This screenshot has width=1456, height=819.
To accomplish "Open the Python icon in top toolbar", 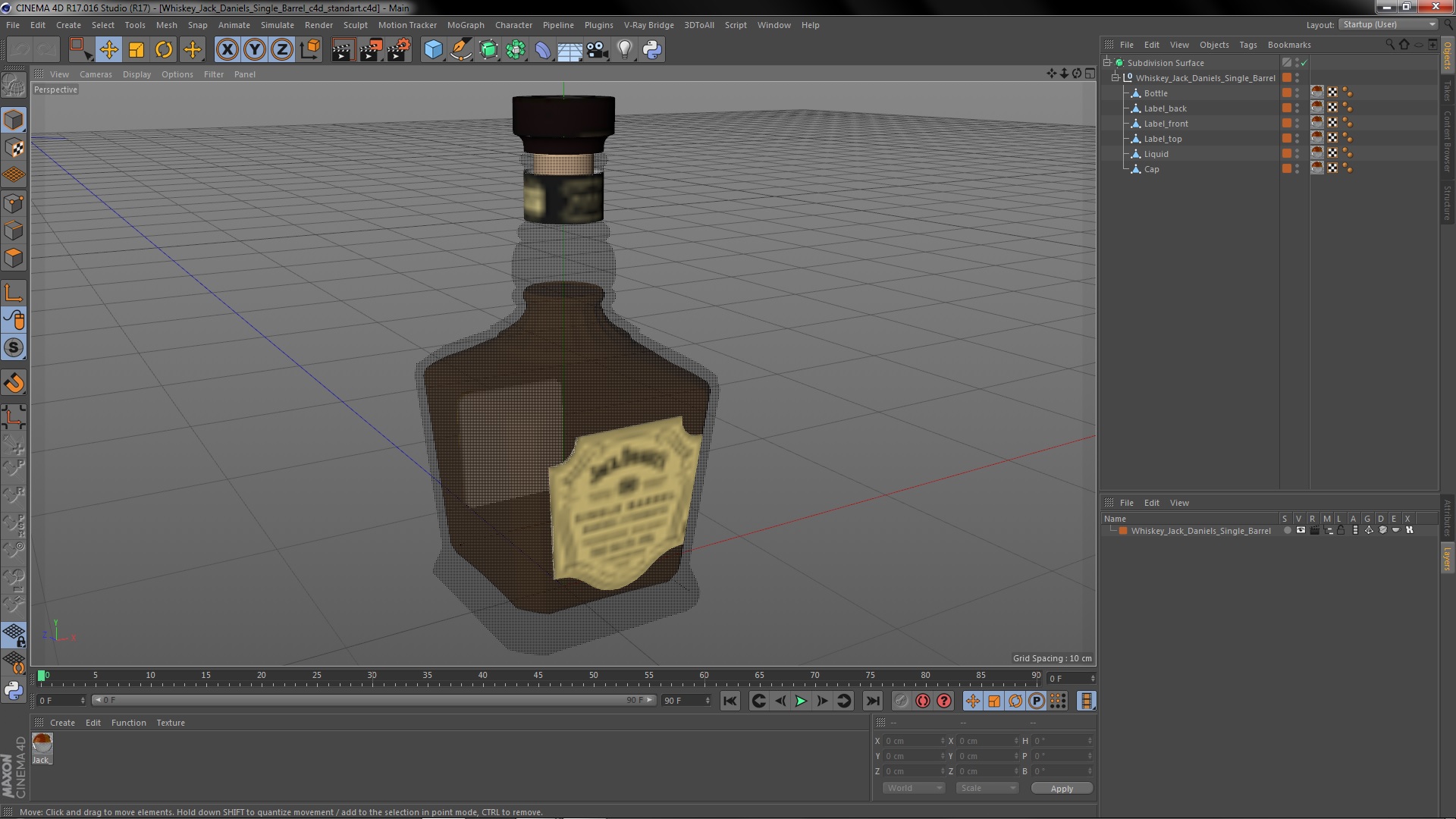I will pyautogui.click(x=652, y=50).
